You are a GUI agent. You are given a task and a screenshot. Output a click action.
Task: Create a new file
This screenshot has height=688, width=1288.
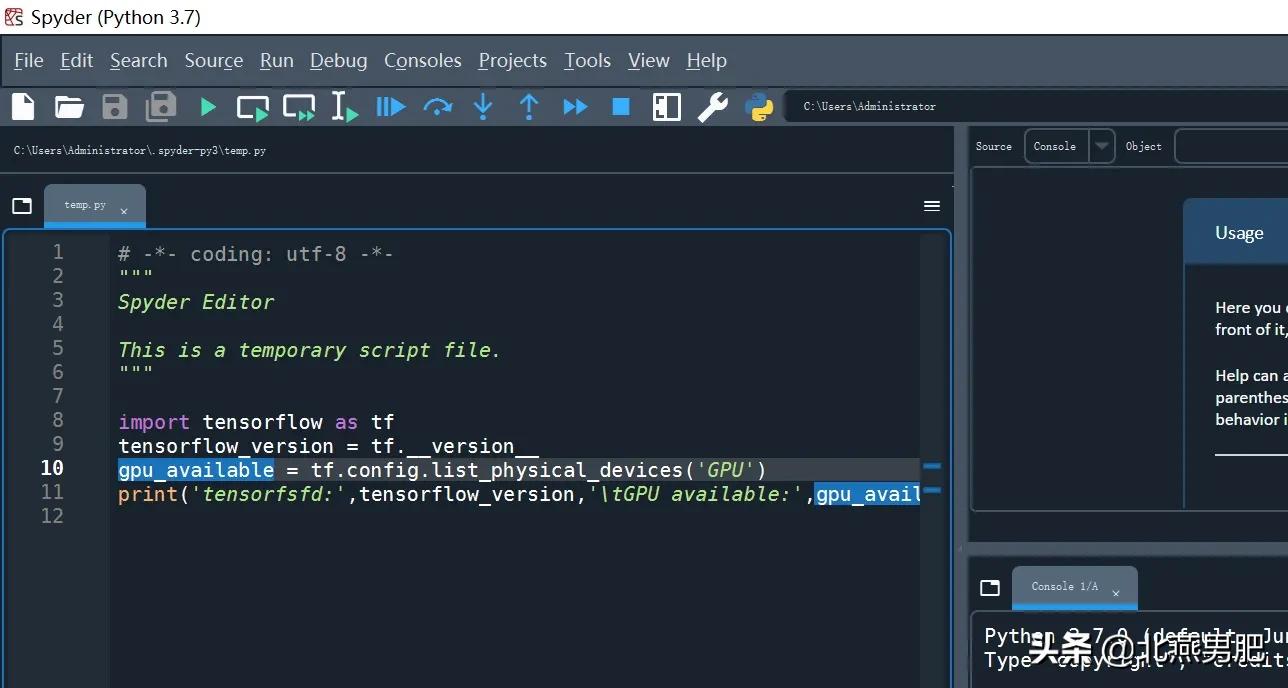22,106
